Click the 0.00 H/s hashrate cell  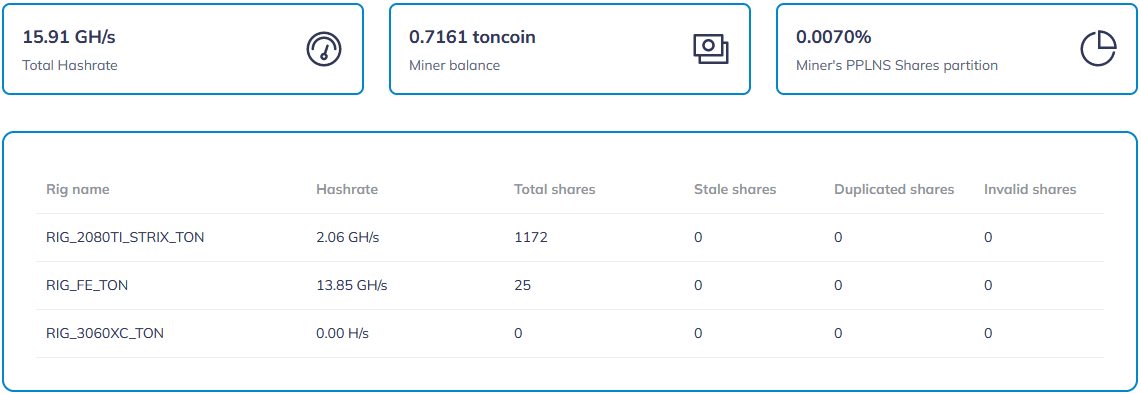[343, 334]
